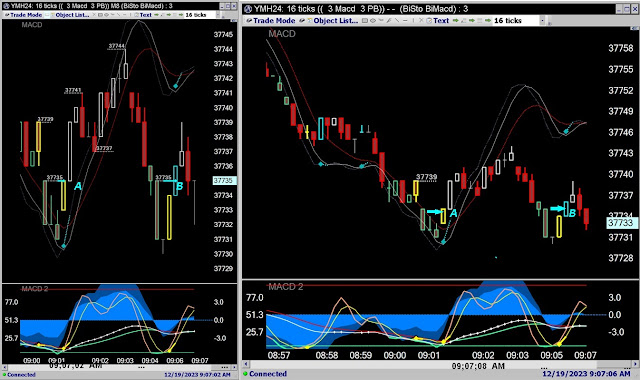Click the 37735 current price marker, left chart

click(224, 180)
